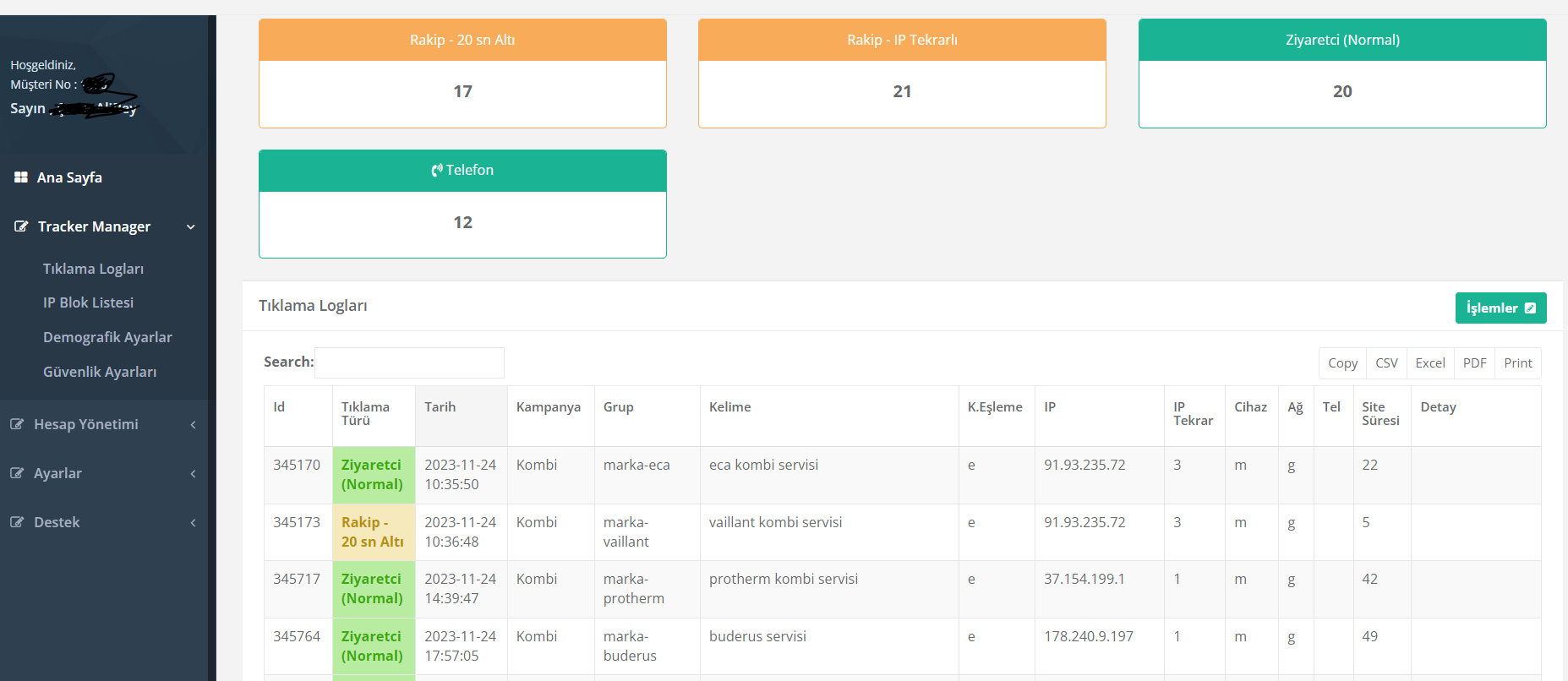Image resolution: width=1568 pixels, height=681 pixels.
Task: Sort the table by Tarih column
Action: click(x=462, y=416)
